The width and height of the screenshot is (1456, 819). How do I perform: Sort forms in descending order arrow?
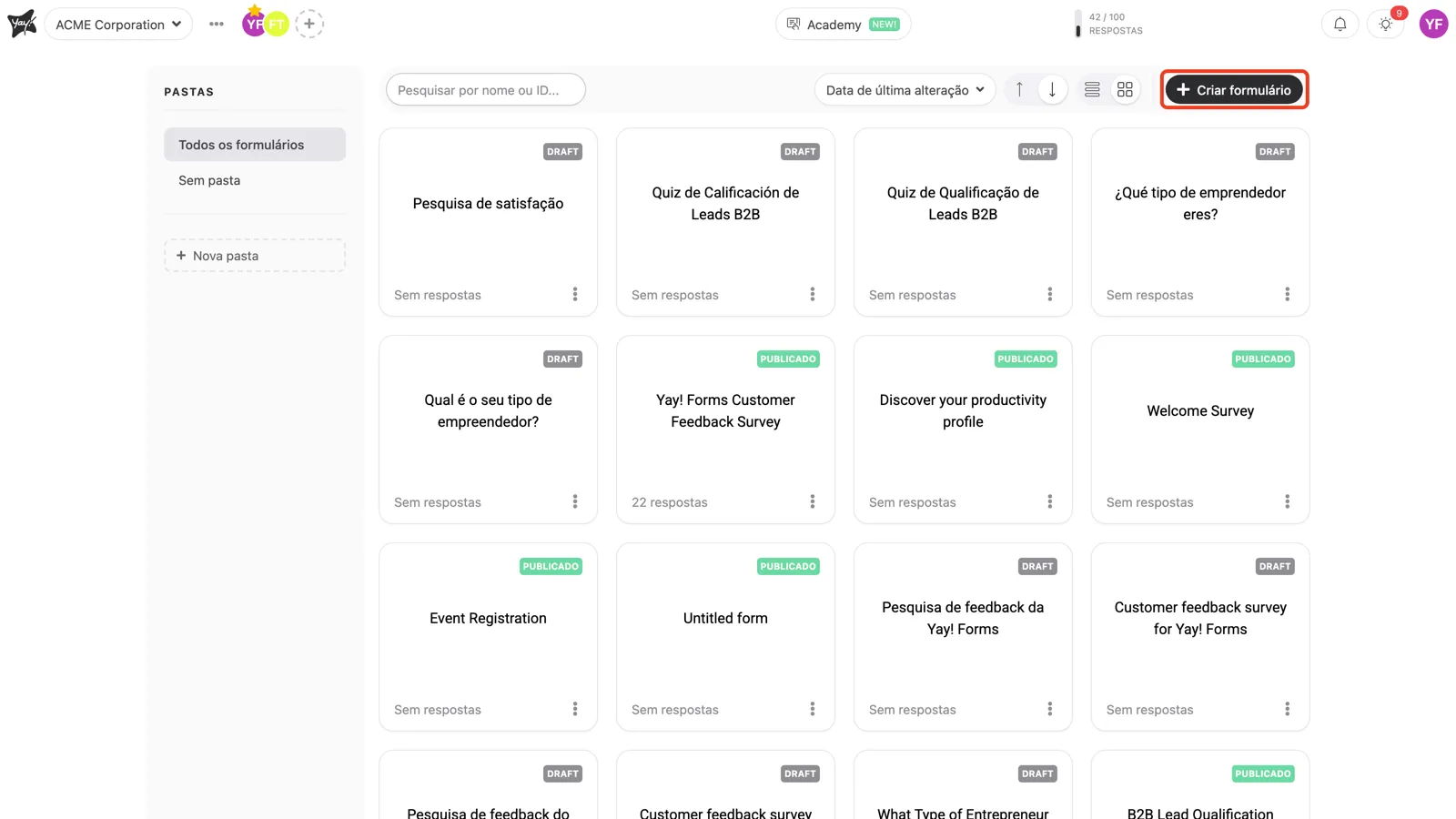1052,89
